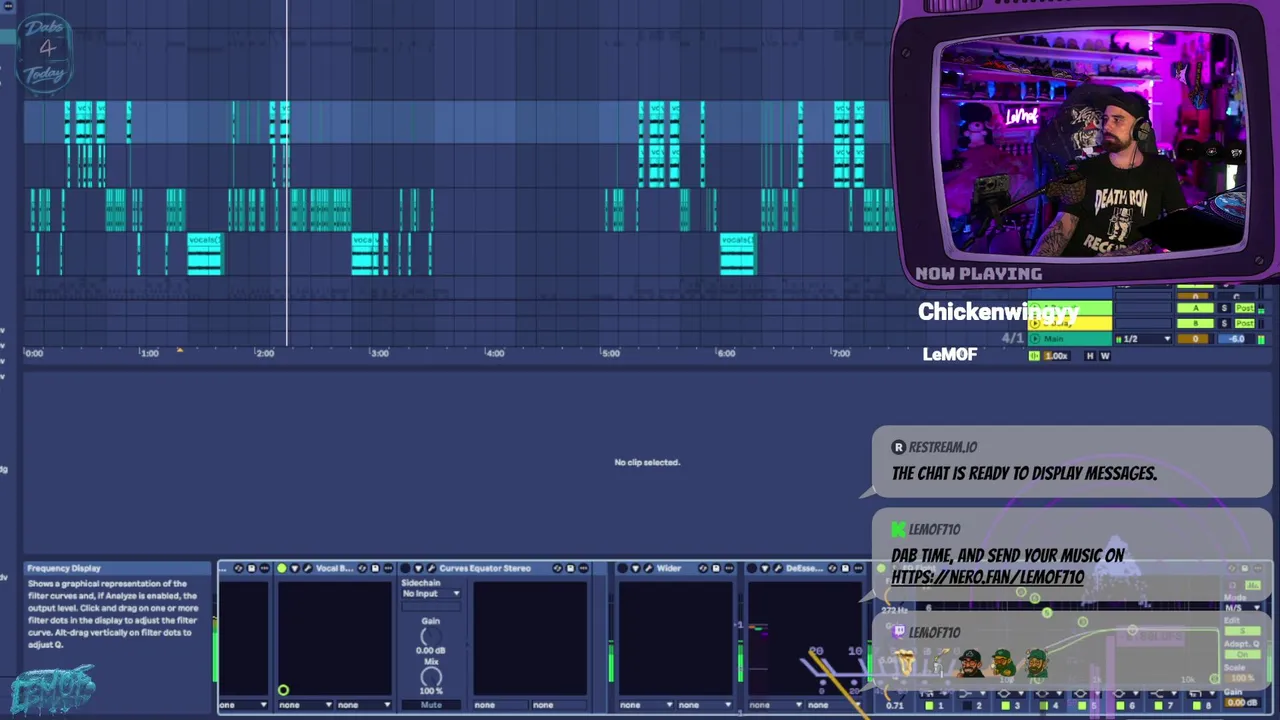1280x720 pixels.
Task: Click the save preset icon on Curves Equator Stereo
Action: point(571,568)
